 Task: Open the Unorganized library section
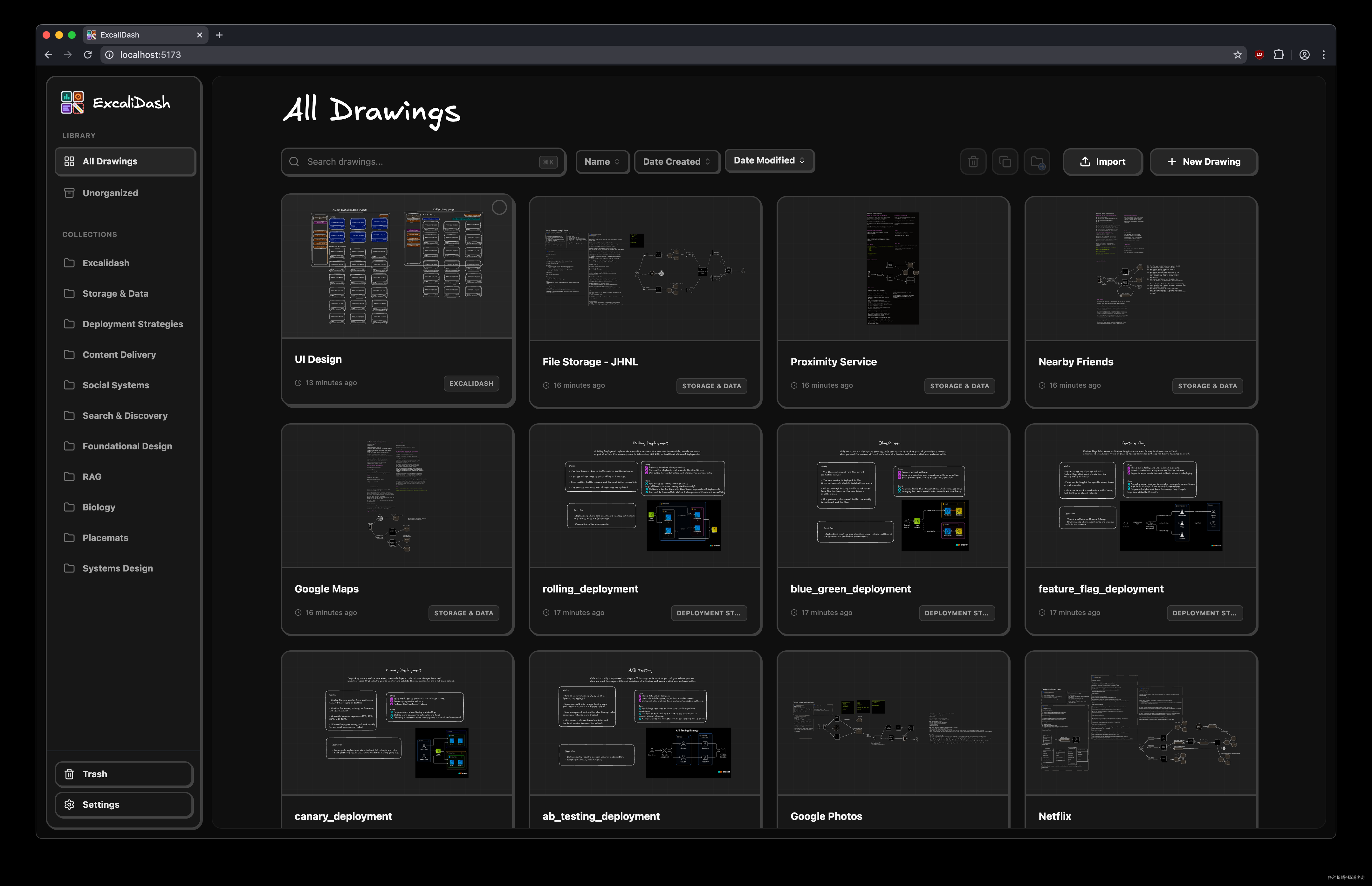[x=110, y=193]
